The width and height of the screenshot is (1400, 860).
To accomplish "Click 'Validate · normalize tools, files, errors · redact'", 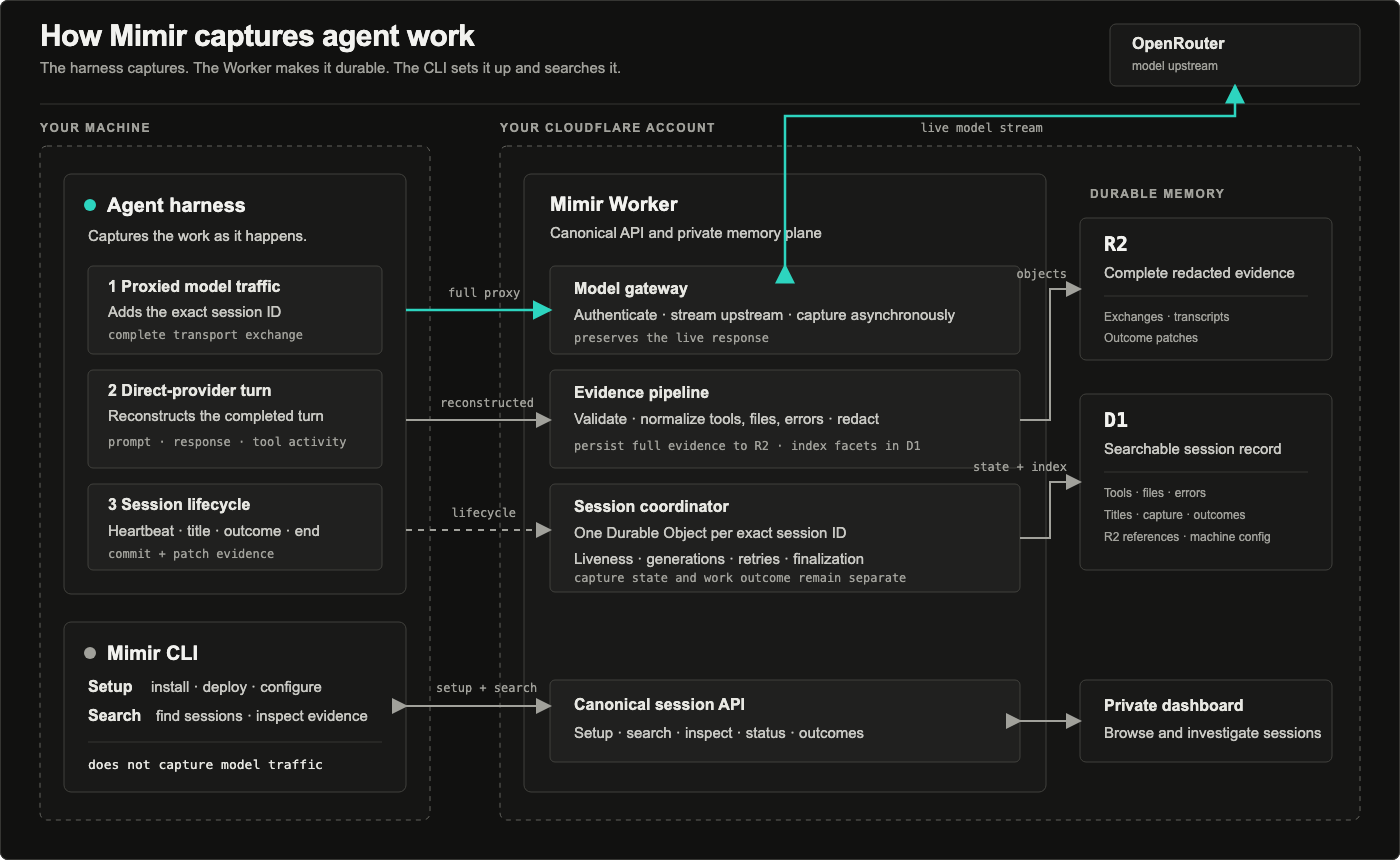I will coord(727,419).
